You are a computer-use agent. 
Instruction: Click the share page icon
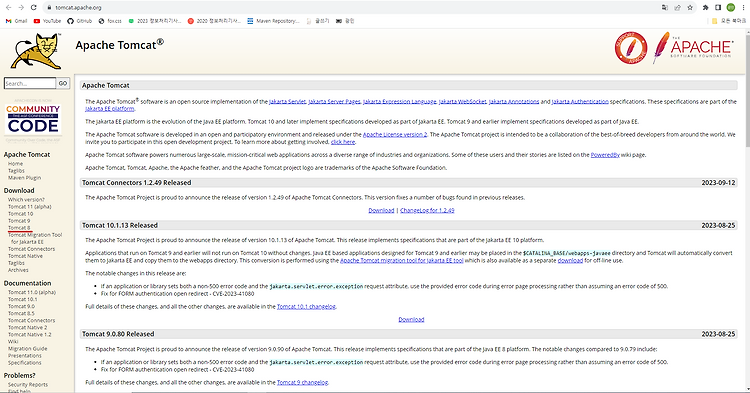[x=677, y=8]
